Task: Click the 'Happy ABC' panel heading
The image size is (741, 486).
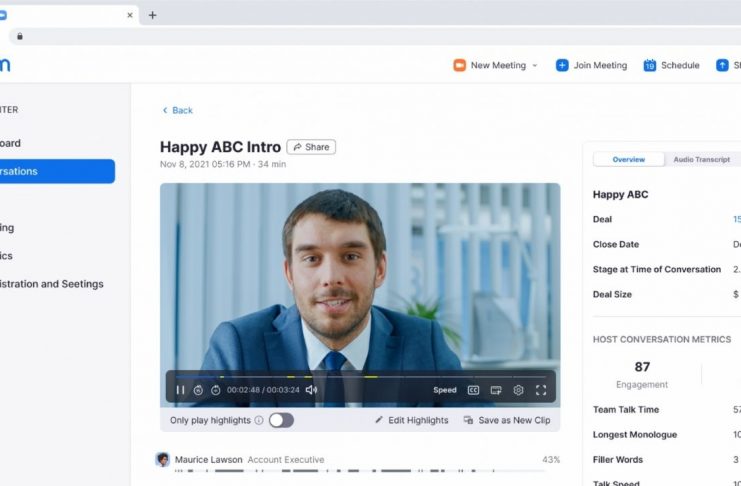Action: [x=620, y=194]
